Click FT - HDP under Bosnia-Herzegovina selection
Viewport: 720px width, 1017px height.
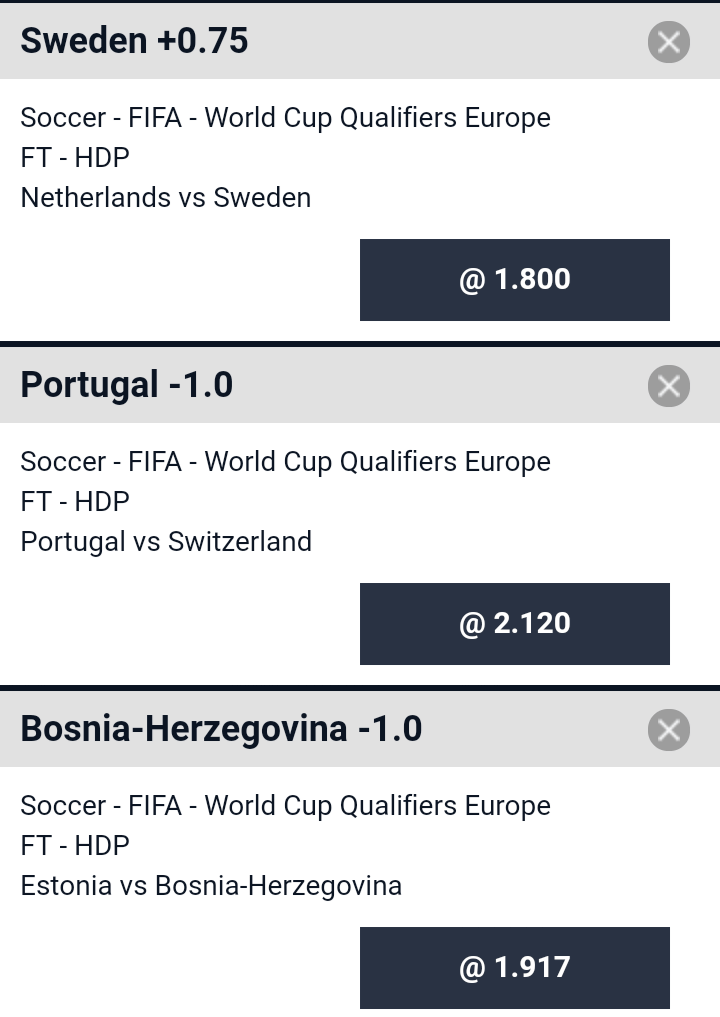[75, 845]
